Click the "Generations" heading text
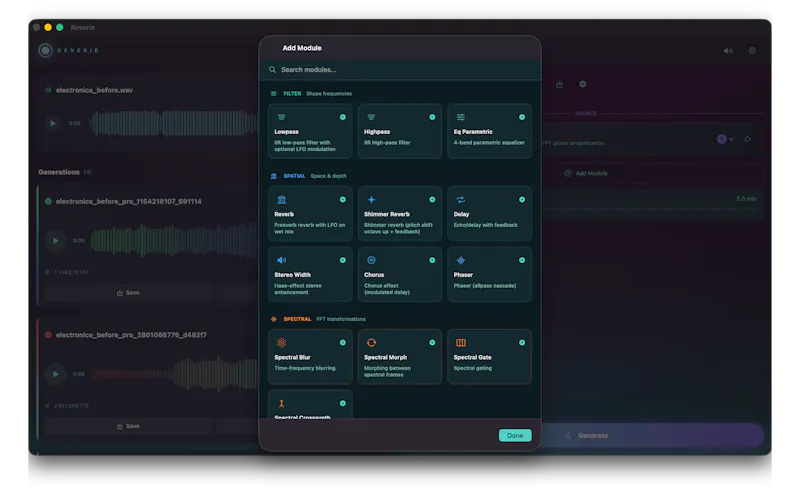The height and width of the screenshot is (493, 800). tap(59, 172)
